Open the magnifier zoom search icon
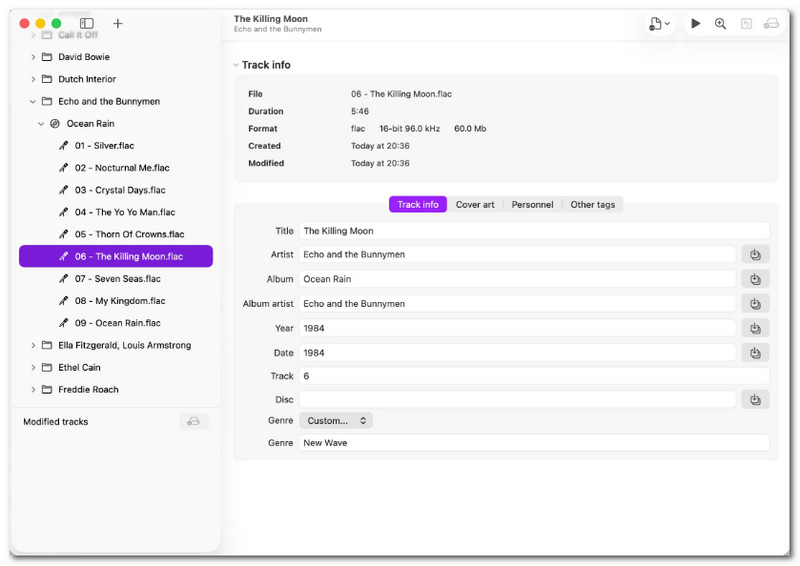This screenshot has width=800, height=566. (x=720, y=23)
